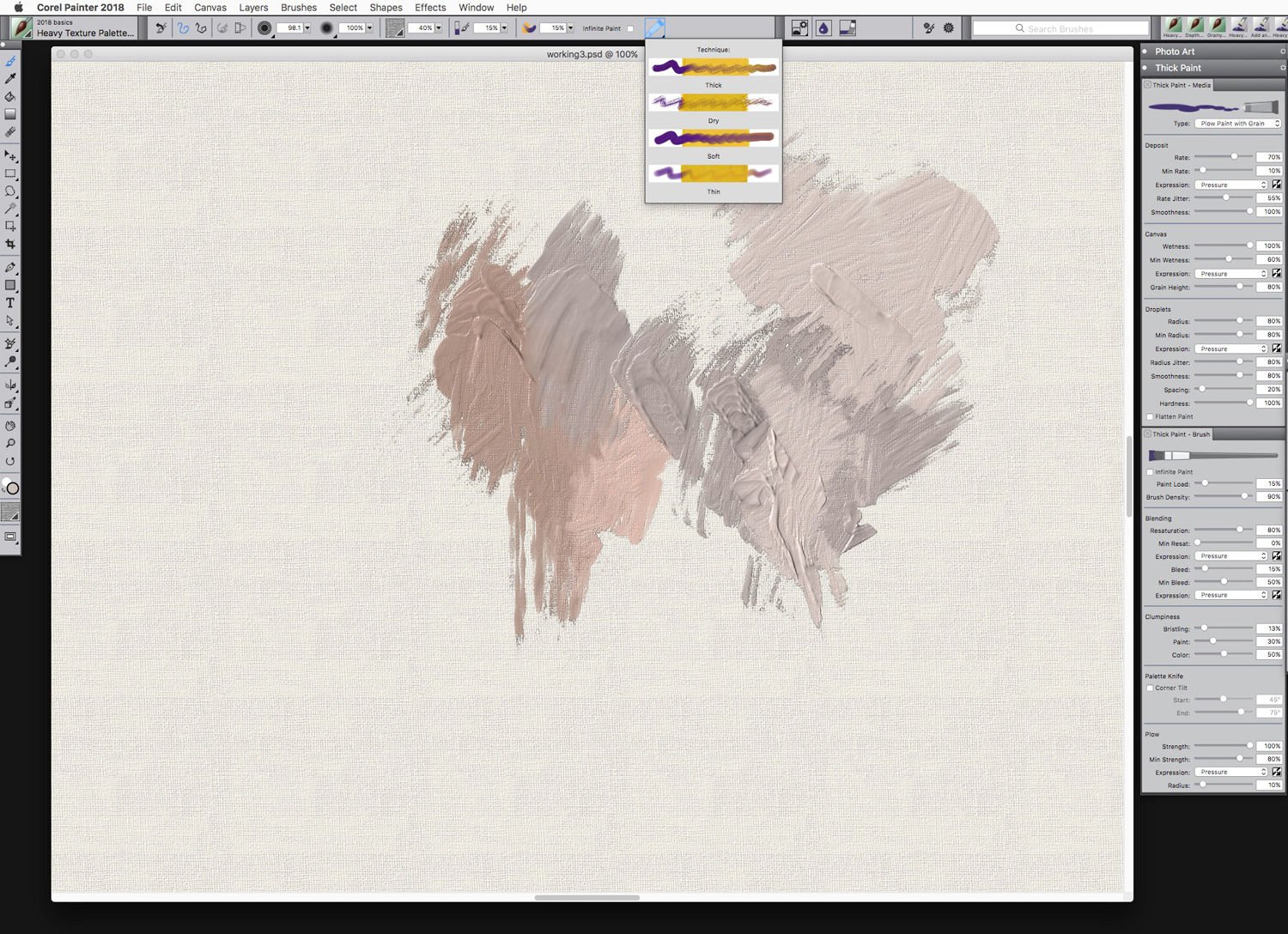The width and height of the screenshot is (1288, 934).
Task: Click the Paint Load slider
Action: tap(1224, 483)
